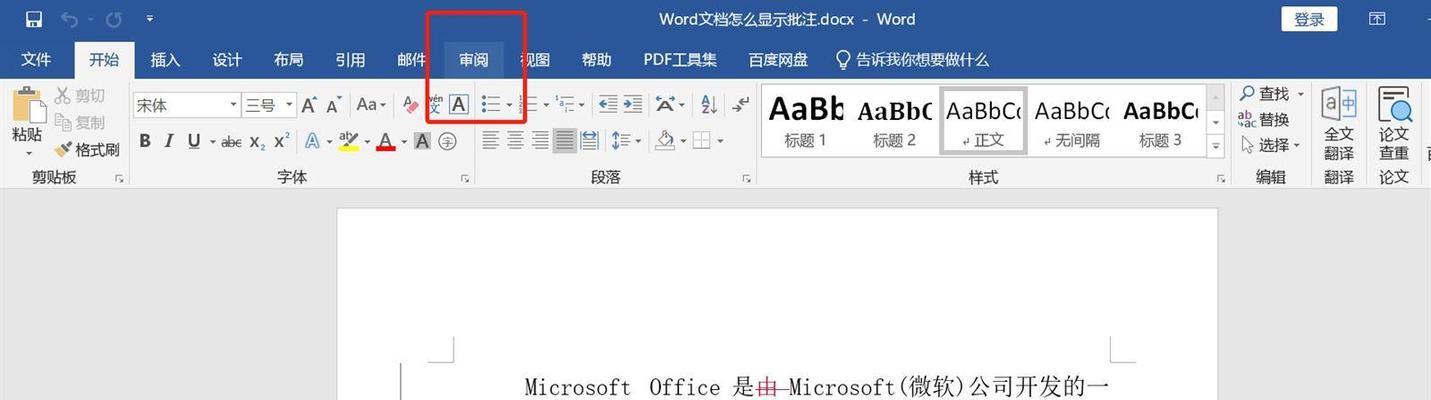This screenshot has width=1431, height=400.
Task: Open the multilevel list menu
Action: (571, 105)
